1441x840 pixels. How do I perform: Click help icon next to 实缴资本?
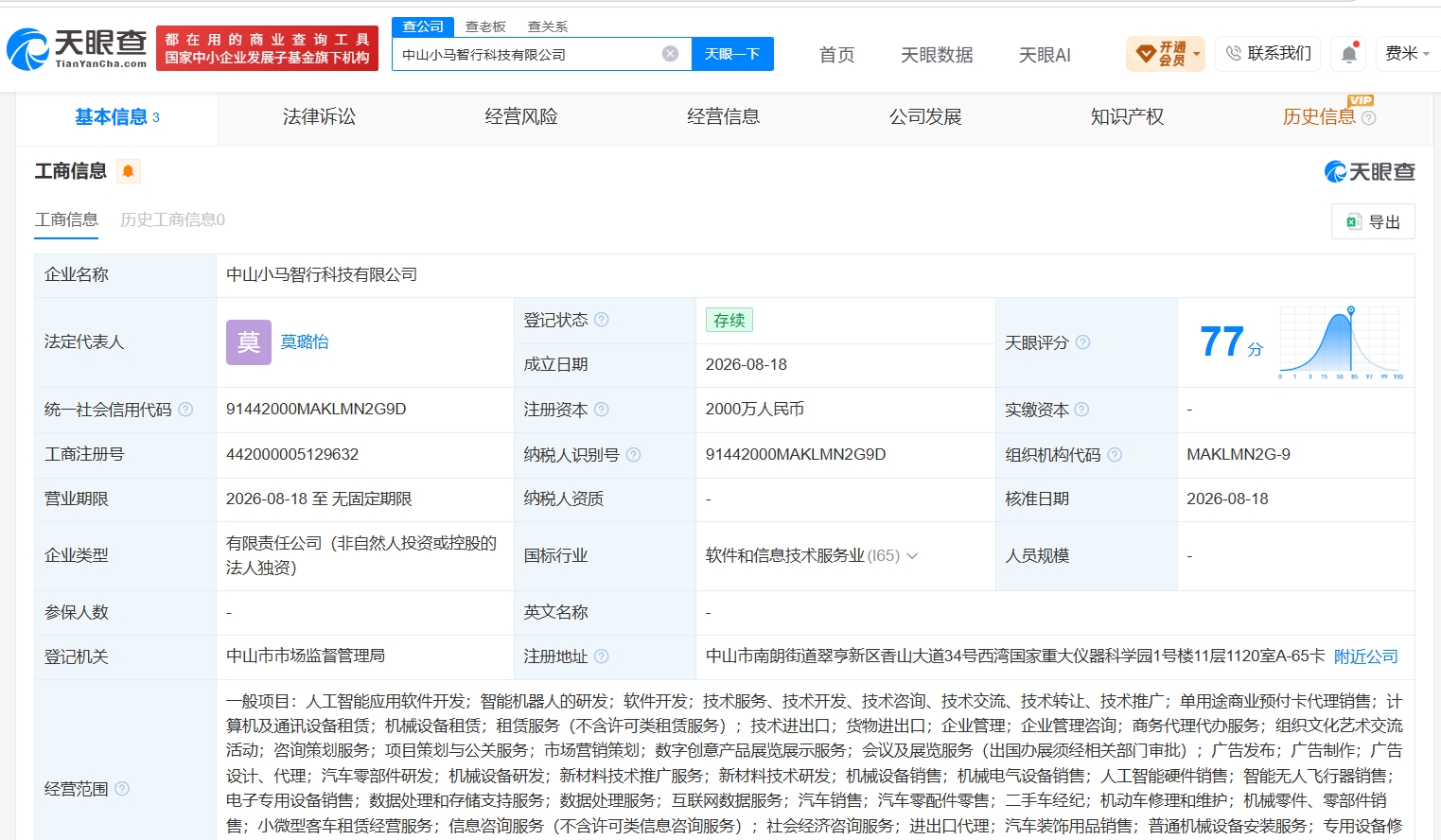click(1081, 410)
